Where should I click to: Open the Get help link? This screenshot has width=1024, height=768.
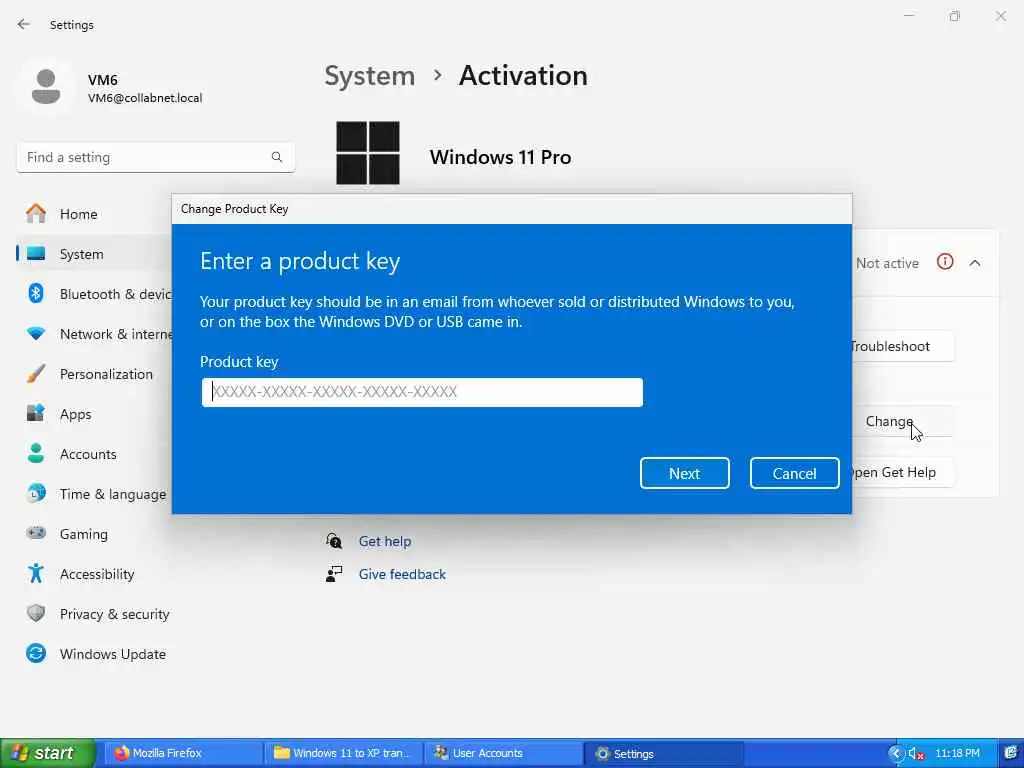click(x=385, y=541)
